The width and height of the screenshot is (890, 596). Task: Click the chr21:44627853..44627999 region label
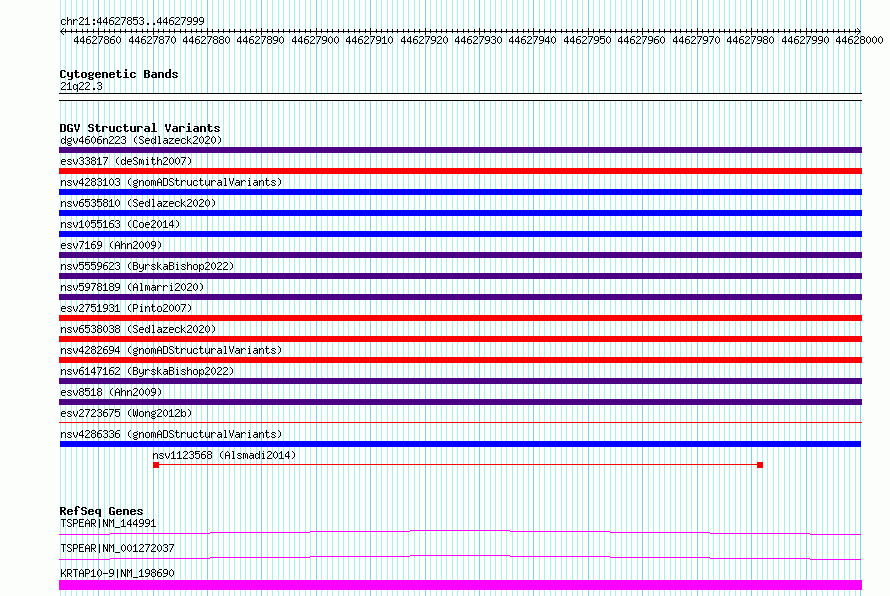point(132,21)
